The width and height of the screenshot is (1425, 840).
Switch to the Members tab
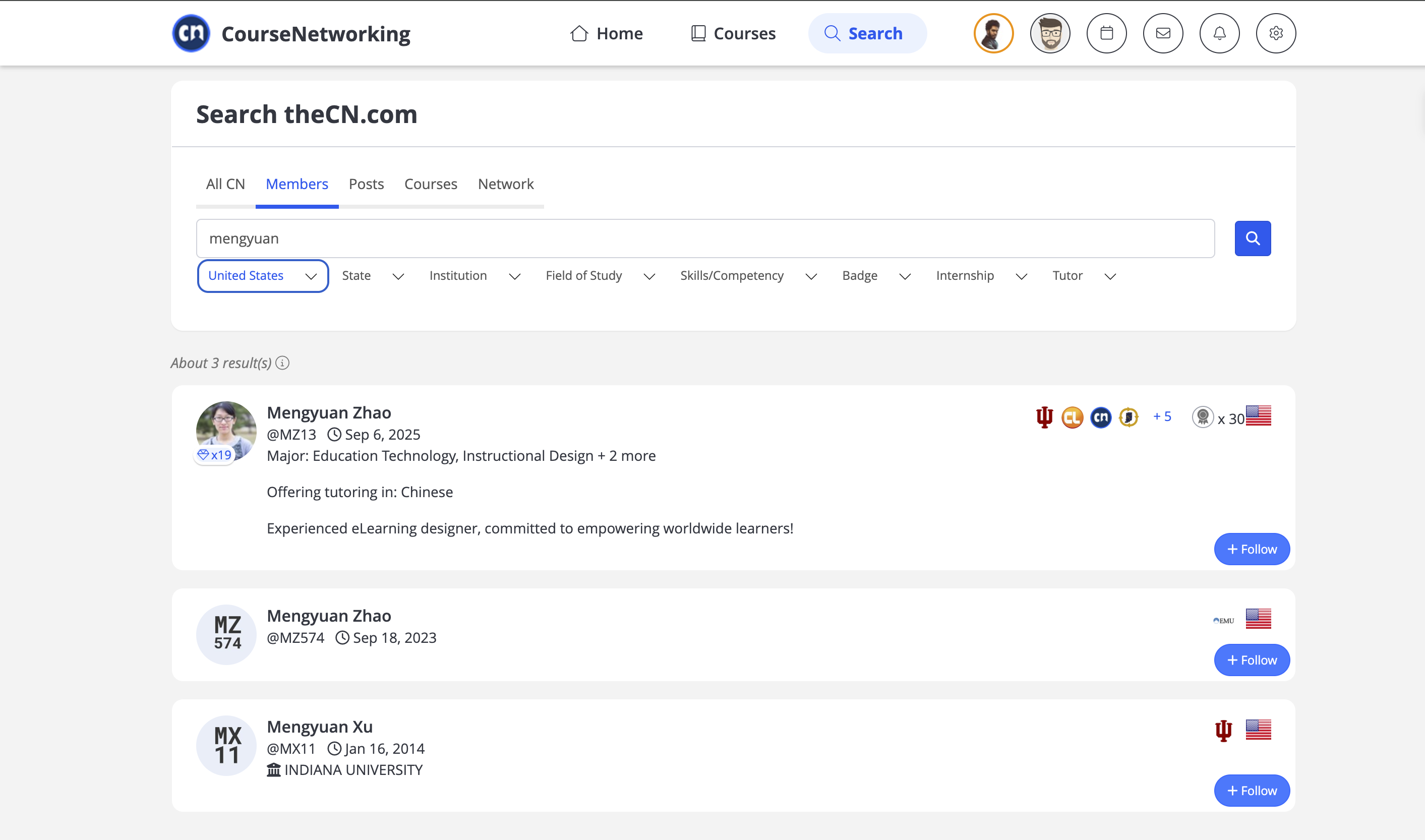[297, 184]
